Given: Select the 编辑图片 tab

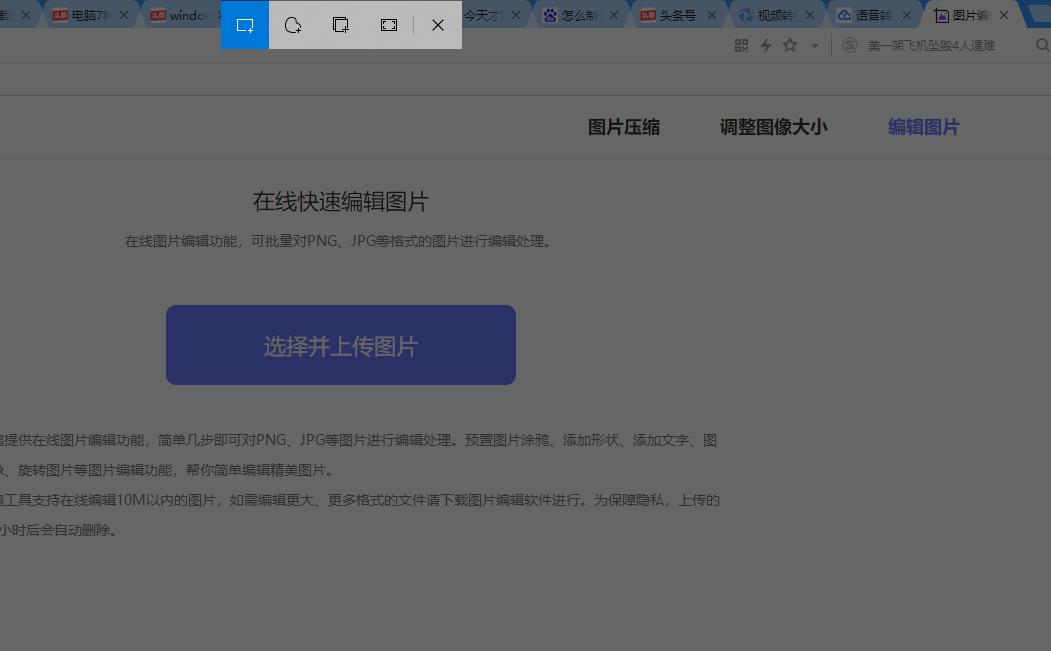Looking at the screenshot, I should pyautogui.click(x=923, y=127).
